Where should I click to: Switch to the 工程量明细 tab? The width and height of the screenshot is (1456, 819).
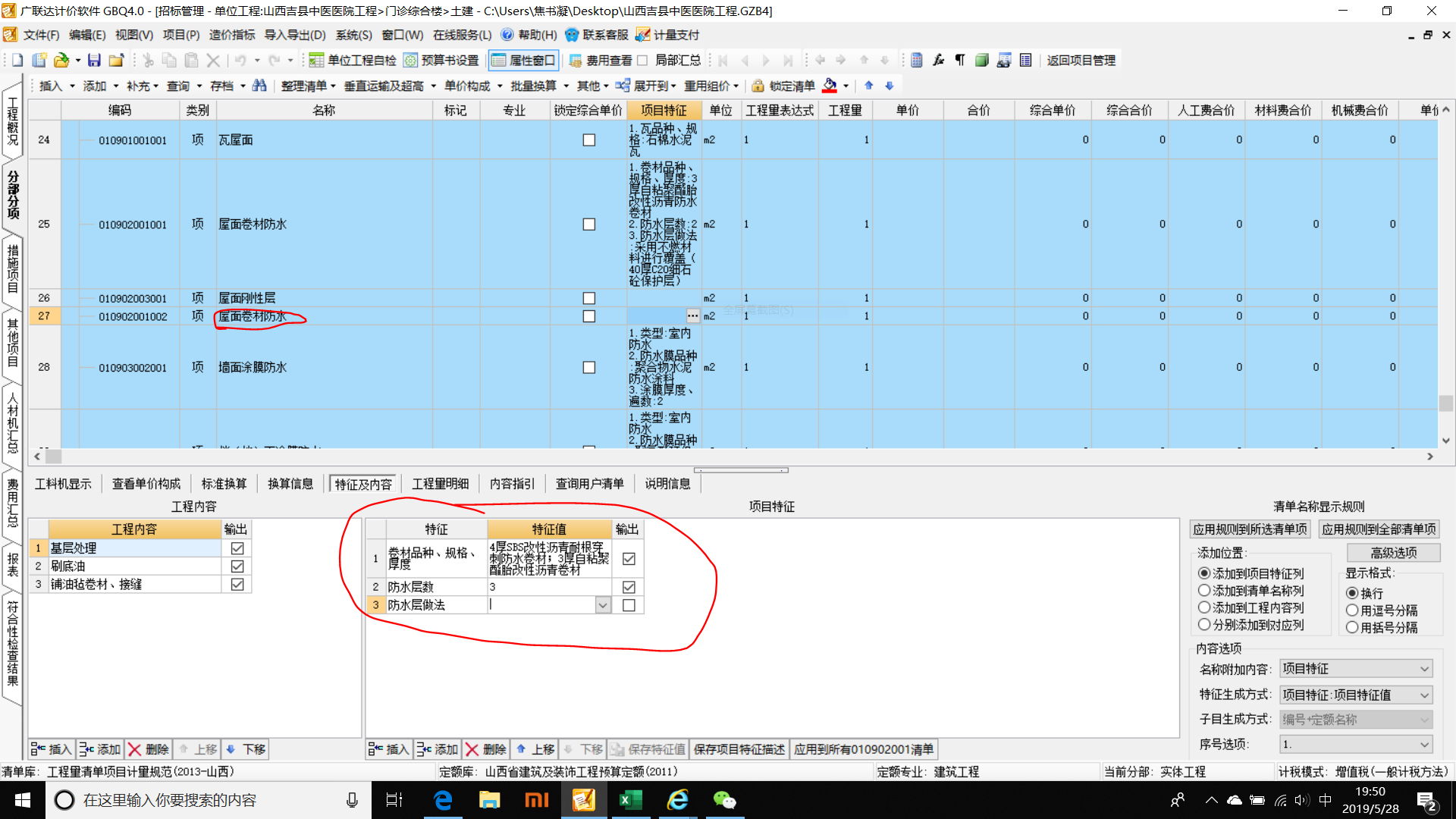point(440,484)
